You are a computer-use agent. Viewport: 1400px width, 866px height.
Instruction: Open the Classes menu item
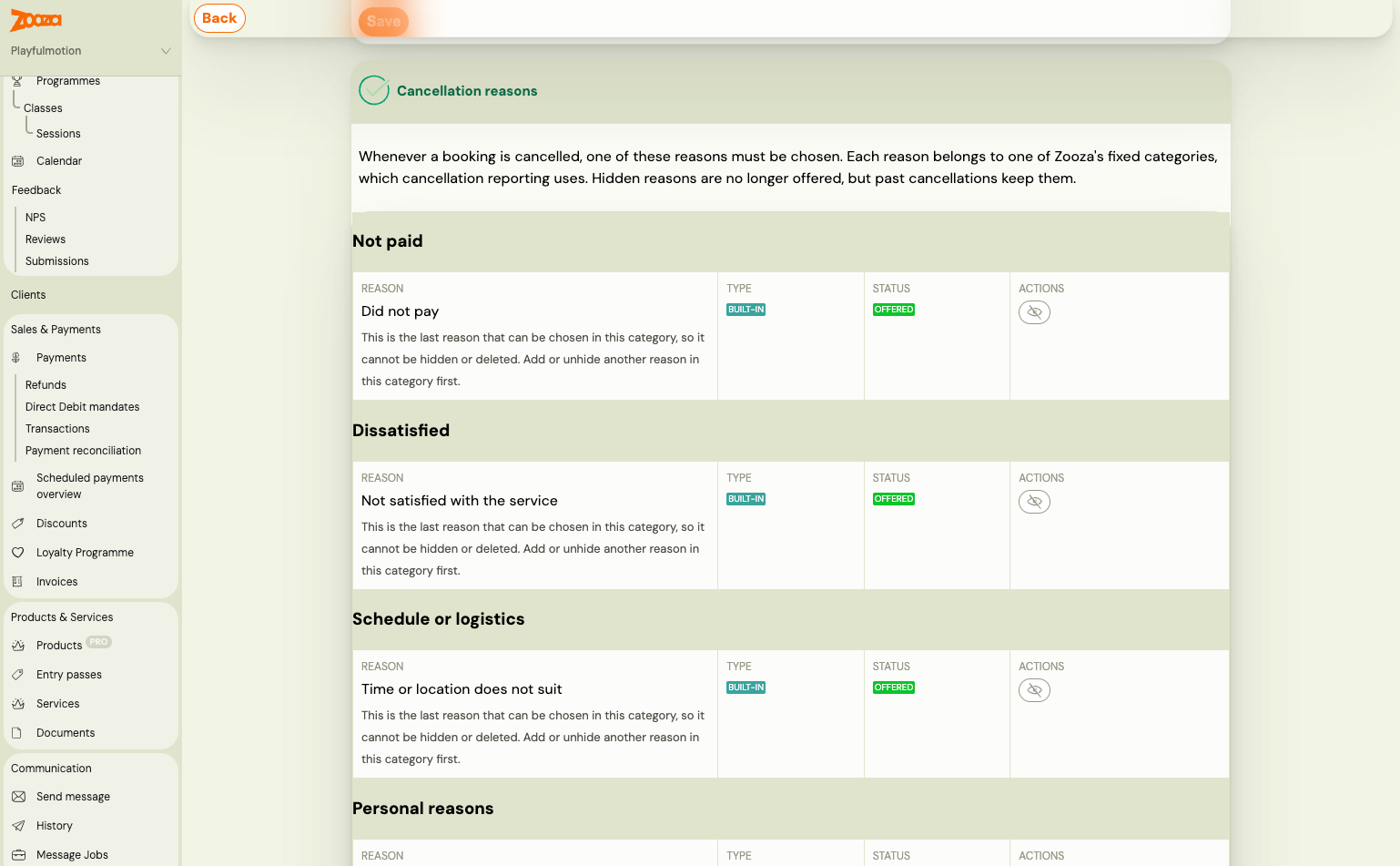click(43, 108)
